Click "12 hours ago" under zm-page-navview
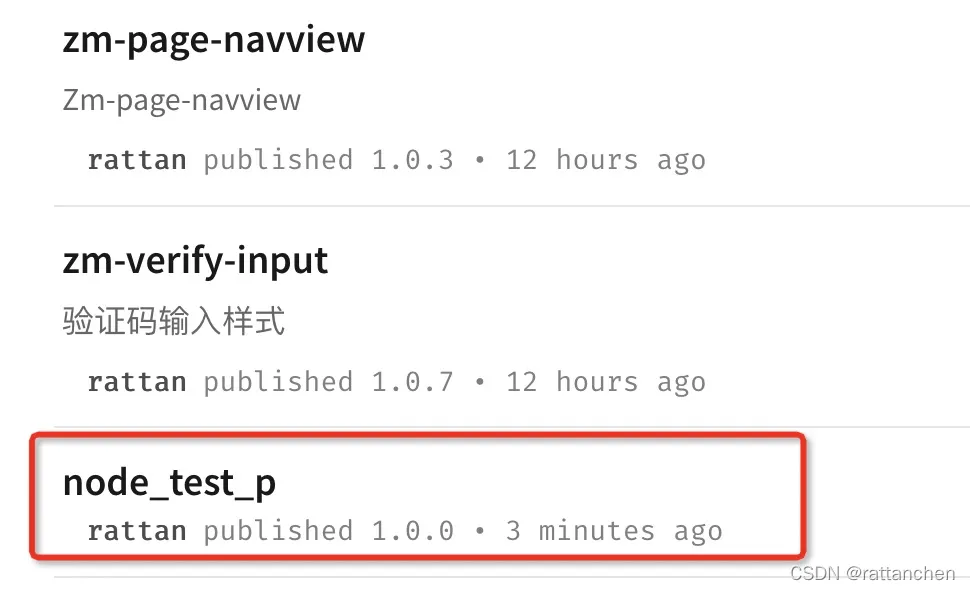The height and width of the screenshot is (590, 970). coord(606,160)
